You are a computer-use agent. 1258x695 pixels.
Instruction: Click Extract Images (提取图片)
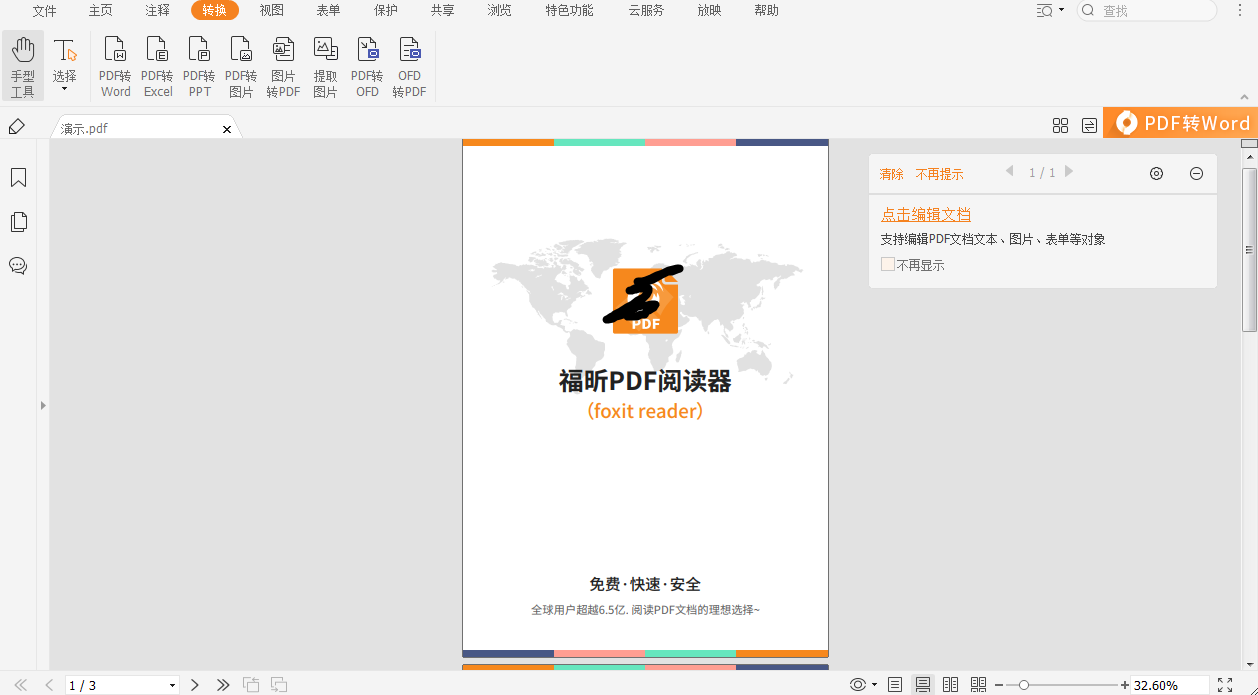(x=325, y=67)
